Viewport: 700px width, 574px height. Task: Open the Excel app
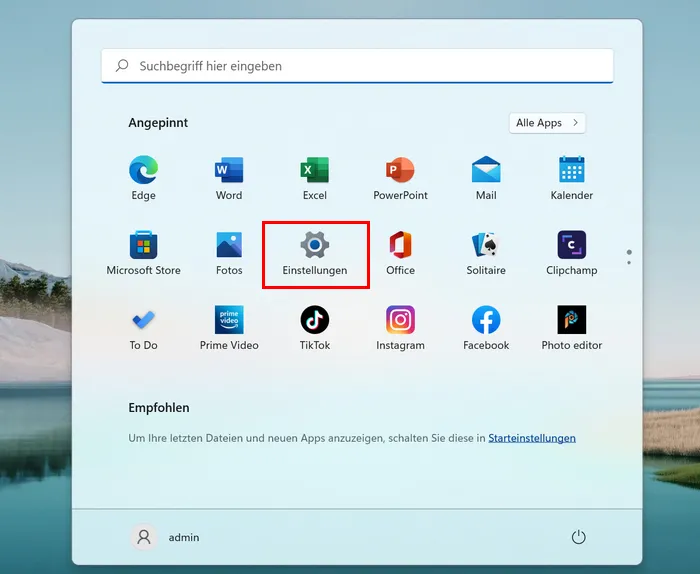315,178
